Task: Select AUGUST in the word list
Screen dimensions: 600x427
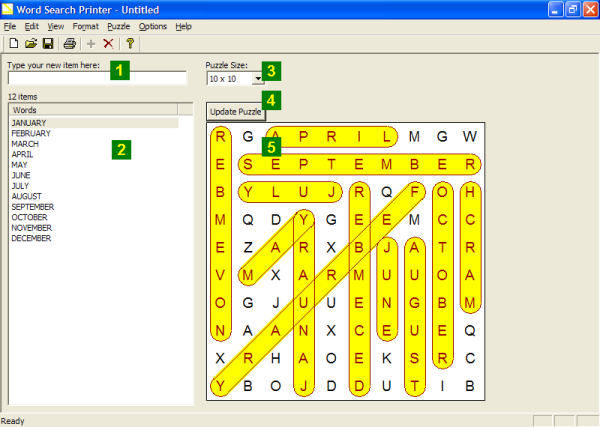Action: (26, 196)
